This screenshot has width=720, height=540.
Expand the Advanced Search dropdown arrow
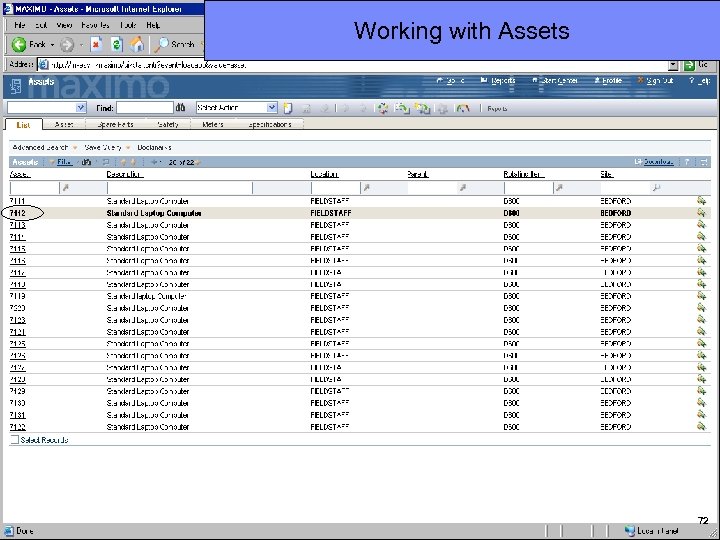click(74, 148)
